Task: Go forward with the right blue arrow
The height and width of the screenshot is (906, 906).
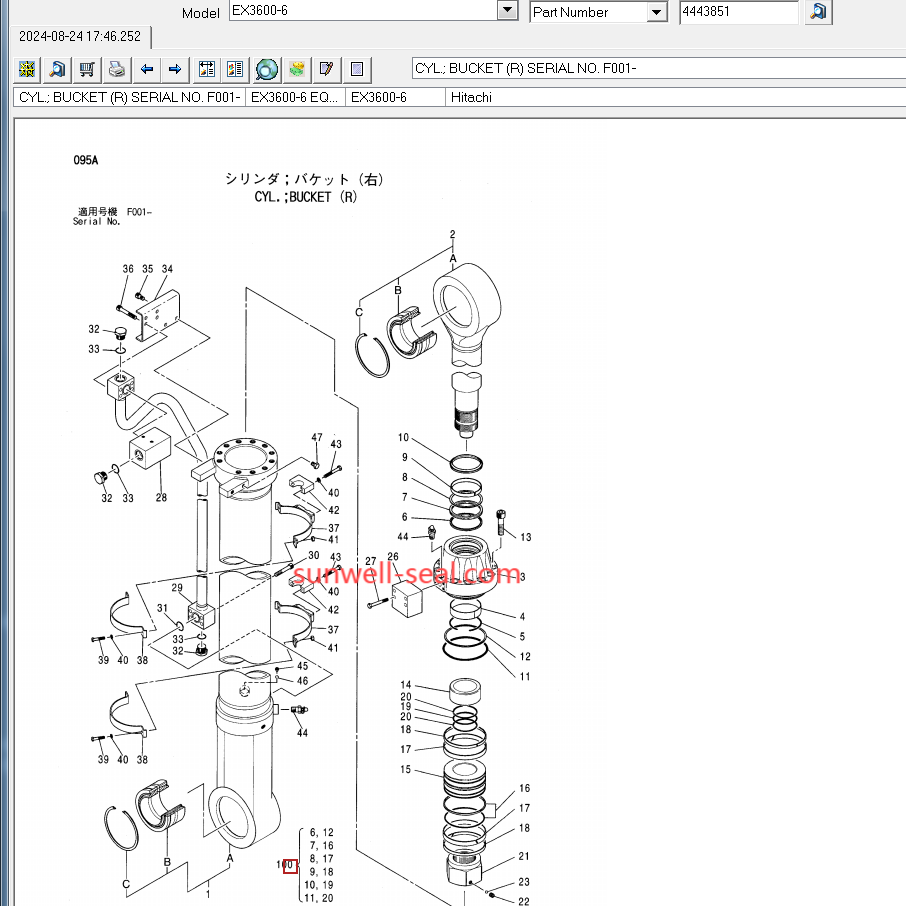Action: tap(175, 69)
